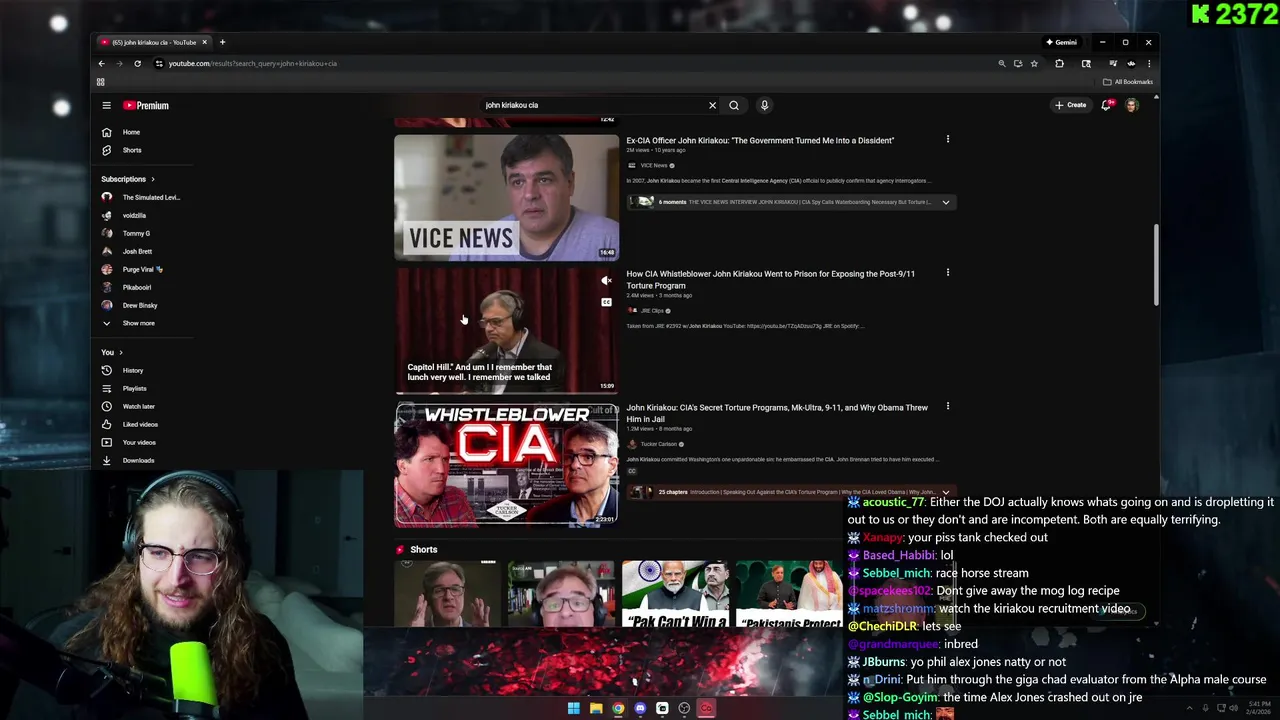Play the Whistleblower CIA Tucker thumbnail

(506, 465)
